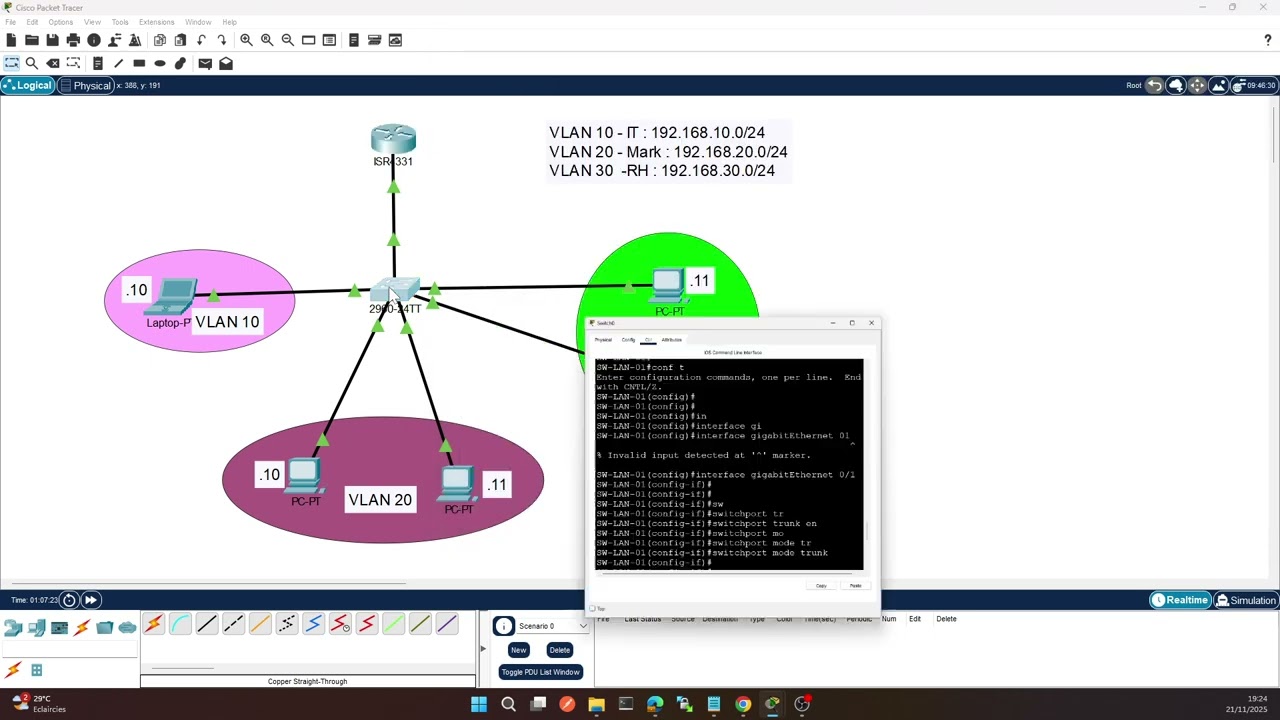Open the Physical tab in Switch0 window

click(x=603, y=340)
